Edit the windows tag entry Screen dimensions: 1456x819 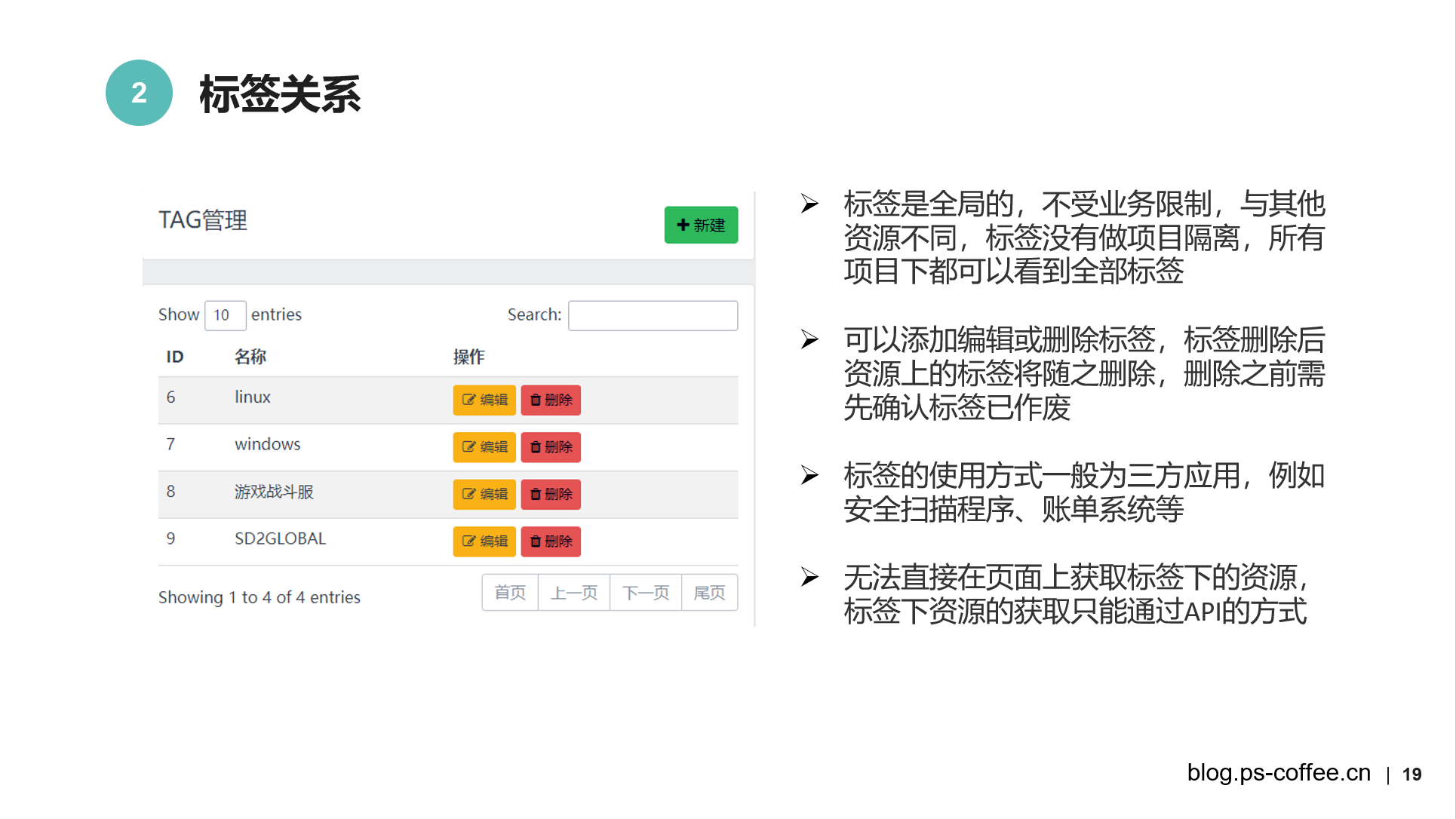pos(484,447)
